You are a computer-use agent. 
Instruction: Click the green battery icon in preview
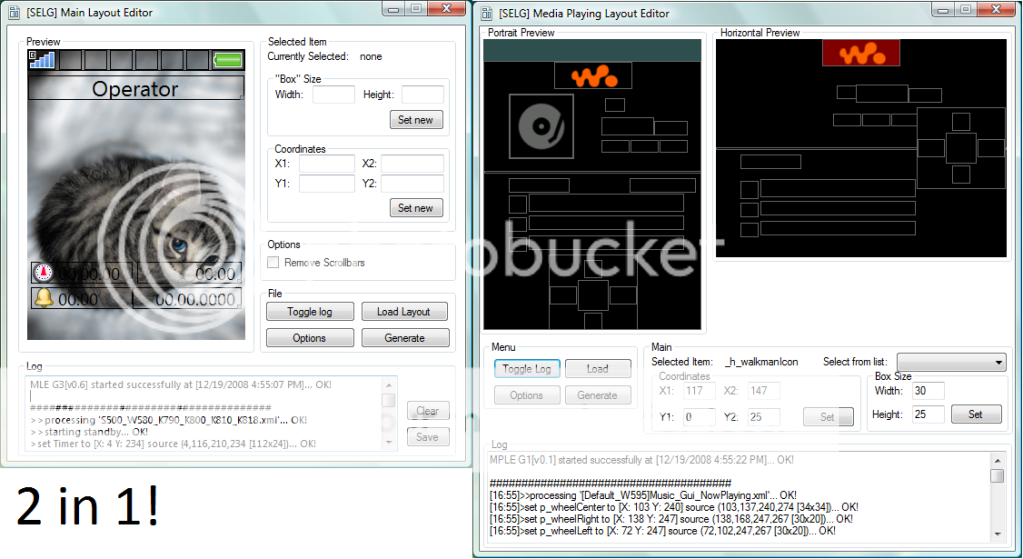[x=228, y=60]
